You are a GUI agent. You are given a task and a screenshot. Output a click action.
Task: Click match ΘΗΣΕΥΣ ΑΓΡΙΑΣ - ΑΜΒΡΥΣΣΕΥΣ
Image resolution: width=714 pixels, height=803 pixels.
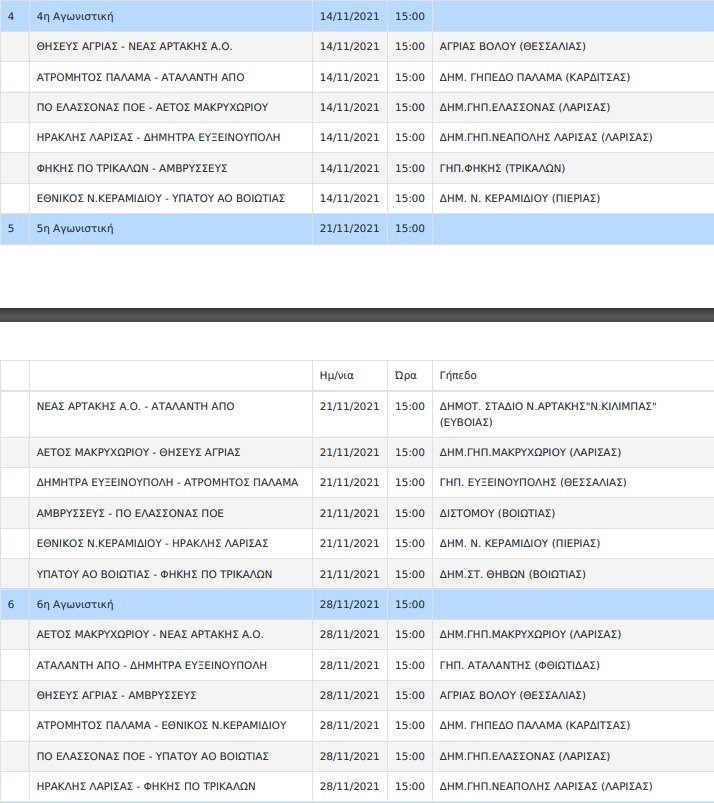[x=116, y=695]
